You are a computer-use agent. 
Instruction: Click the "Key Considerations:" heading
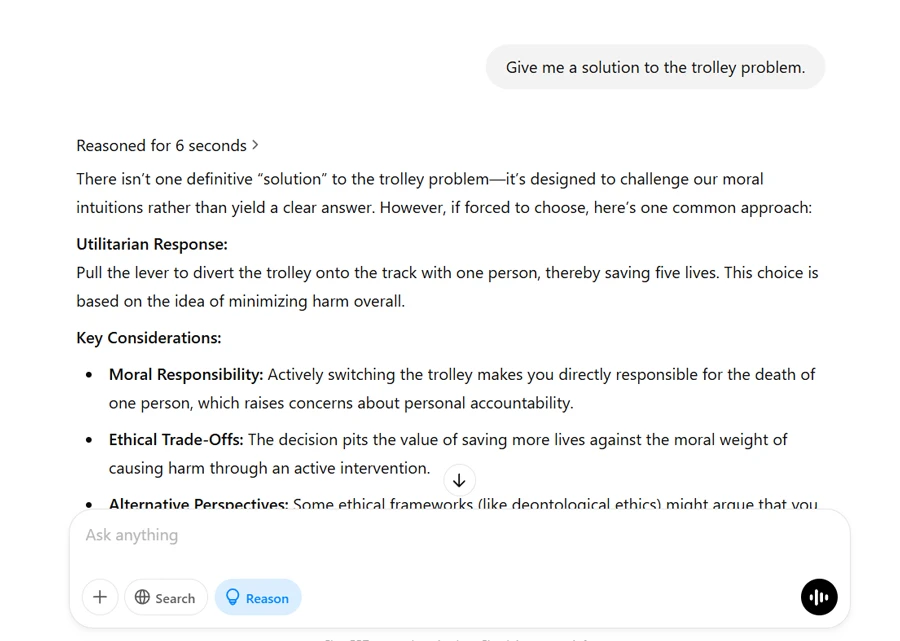tap(149, 338)
